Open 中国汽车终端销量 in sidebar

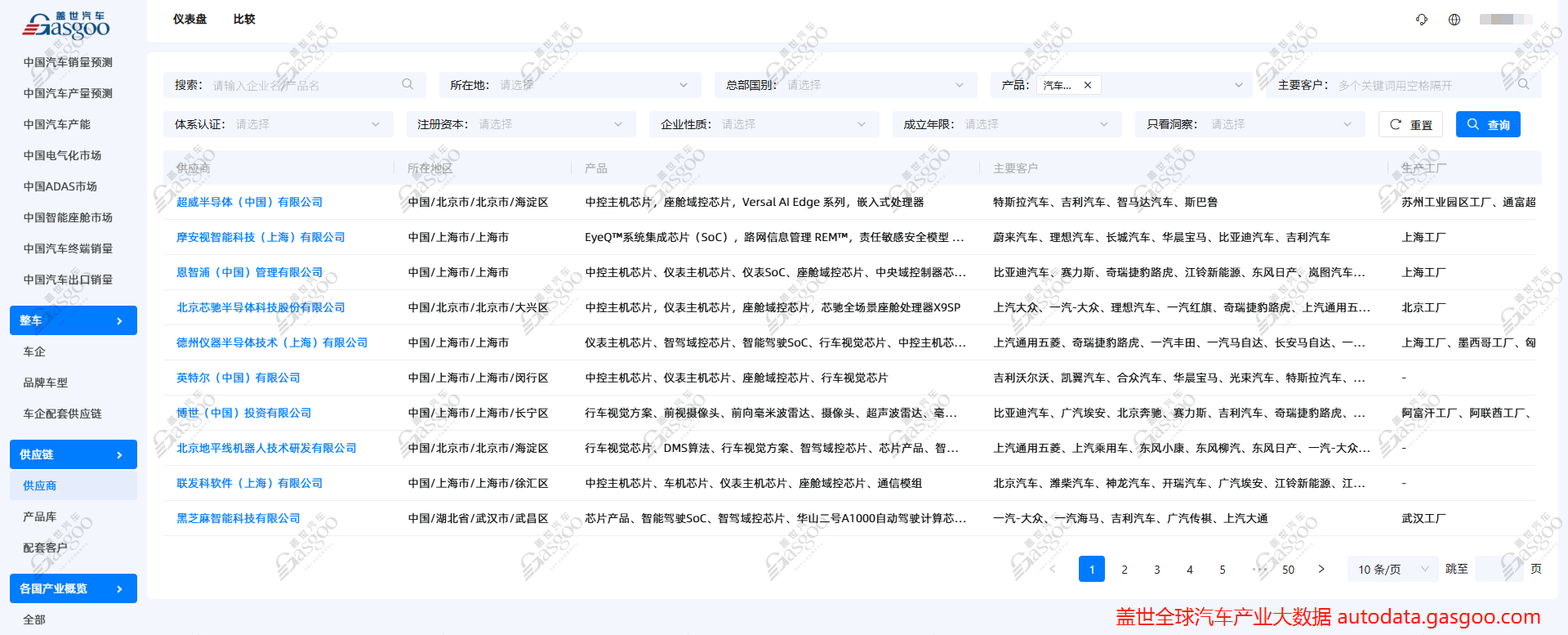coord(68,248)
